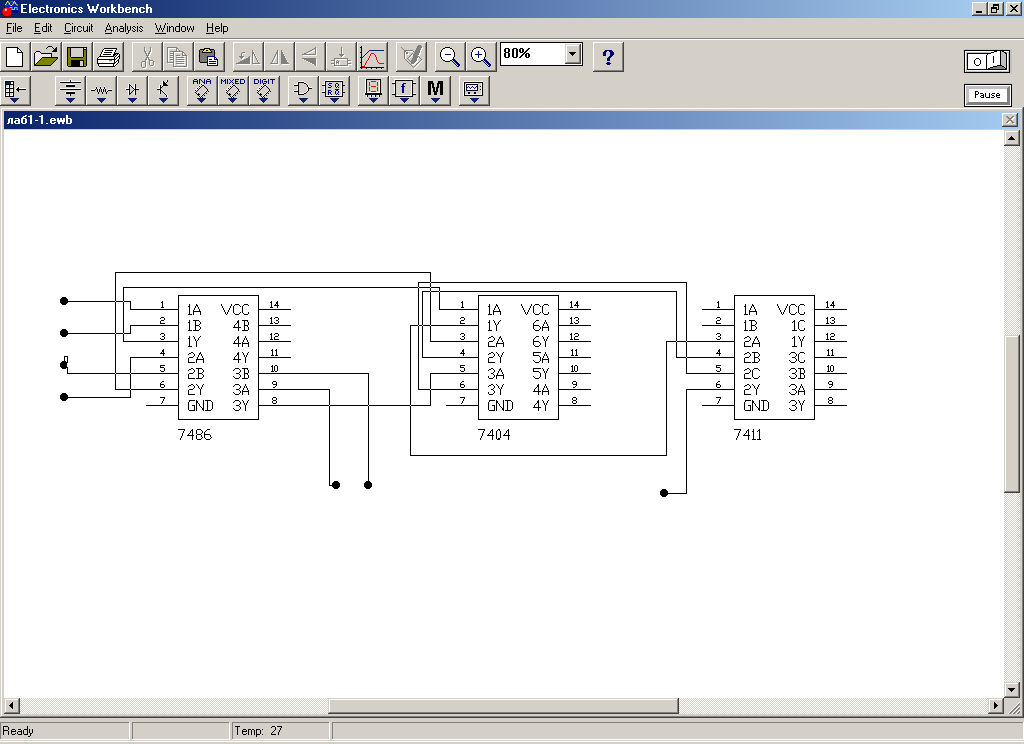Open Analog ICs (ANA) bin
The height and width of the screenshot is (744, 1024).
[x=202, y=90]
